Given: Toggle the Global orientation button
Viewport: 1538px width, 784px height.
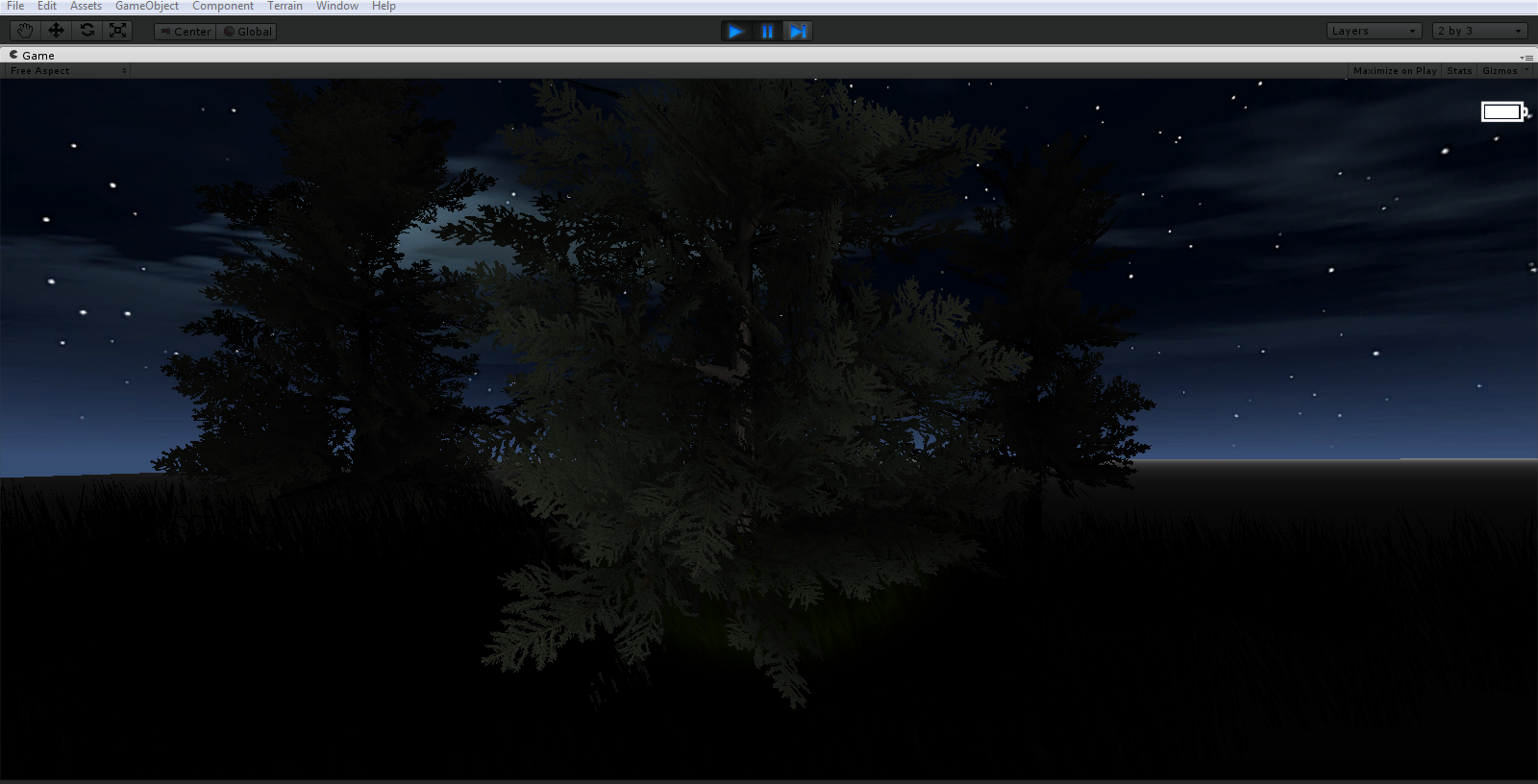Looking at the screenshot, I should [247, 32].
